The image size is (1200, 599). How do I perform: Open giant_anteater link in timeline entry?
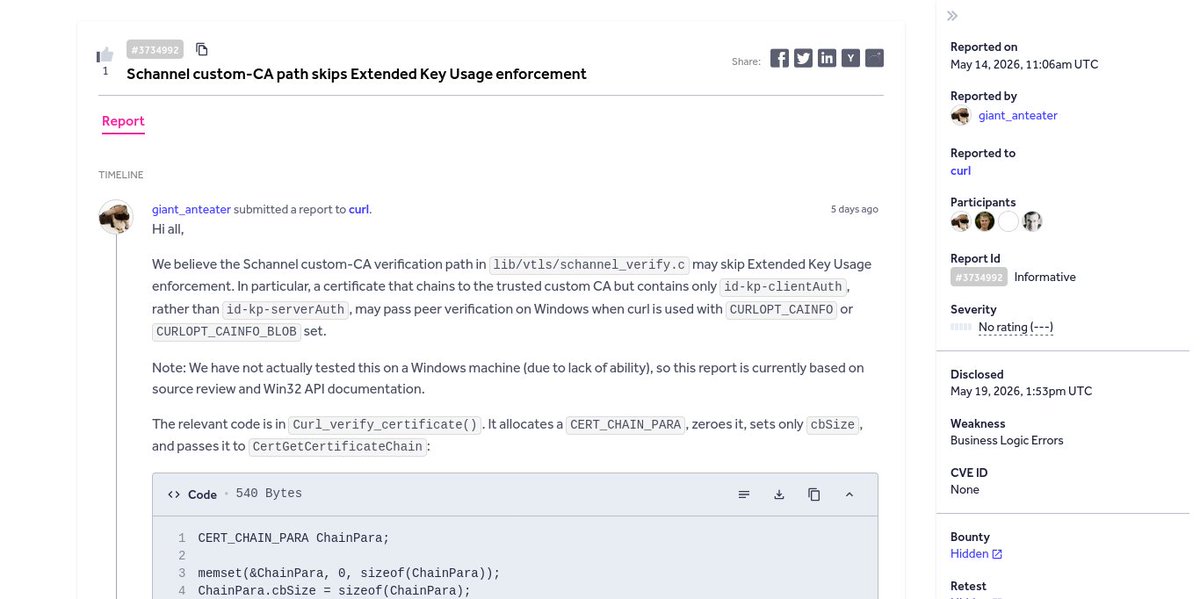(191, 209)
